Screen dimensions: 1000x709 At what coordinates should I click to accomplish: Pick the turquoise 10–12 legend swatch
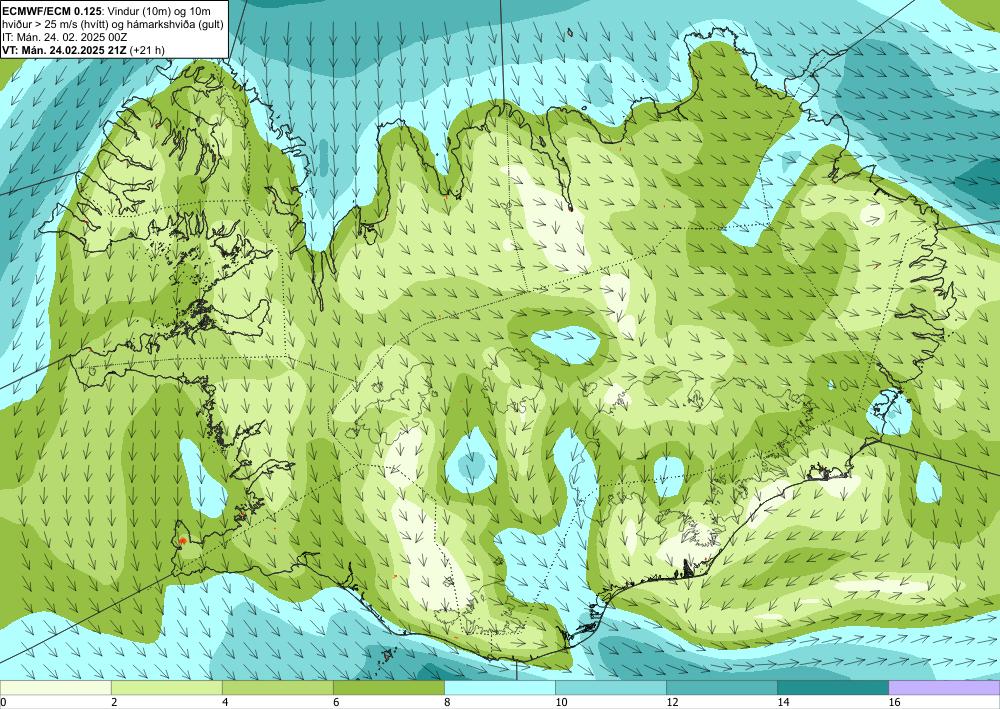point(611,687)
